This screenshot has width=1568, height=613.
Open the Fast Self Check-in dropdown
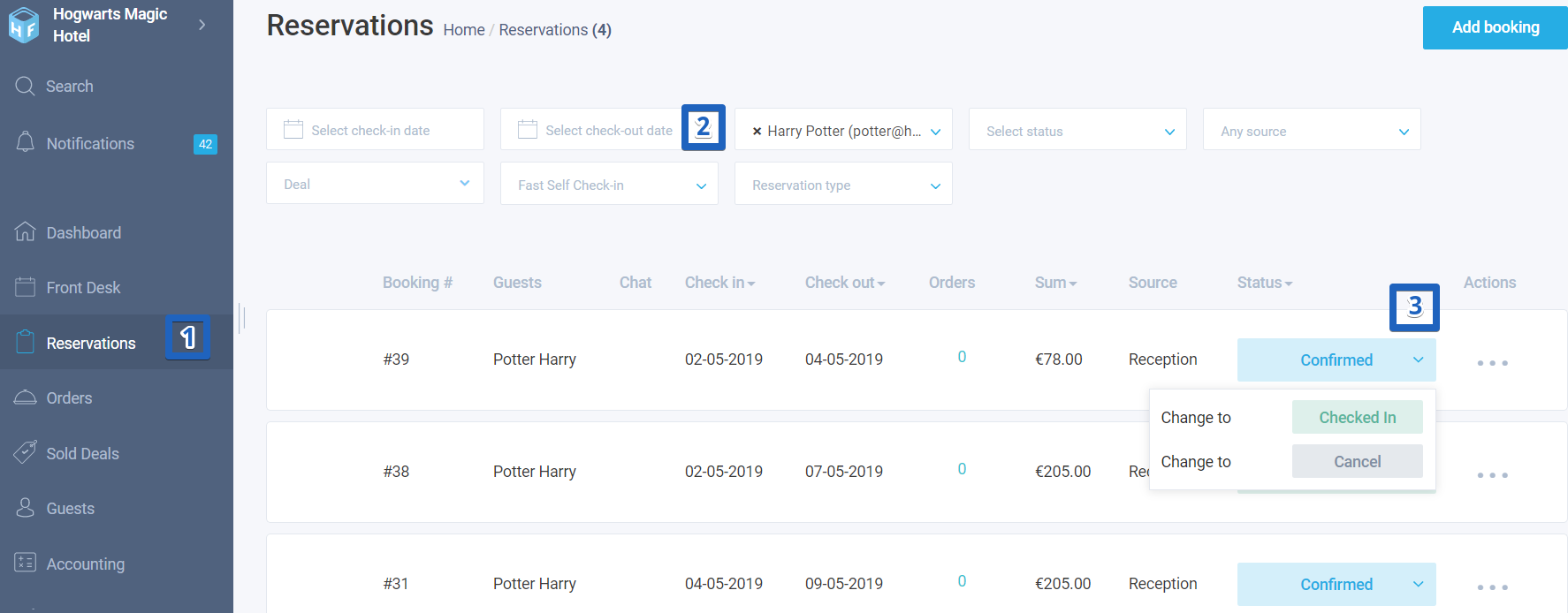[x=609, y=184]
